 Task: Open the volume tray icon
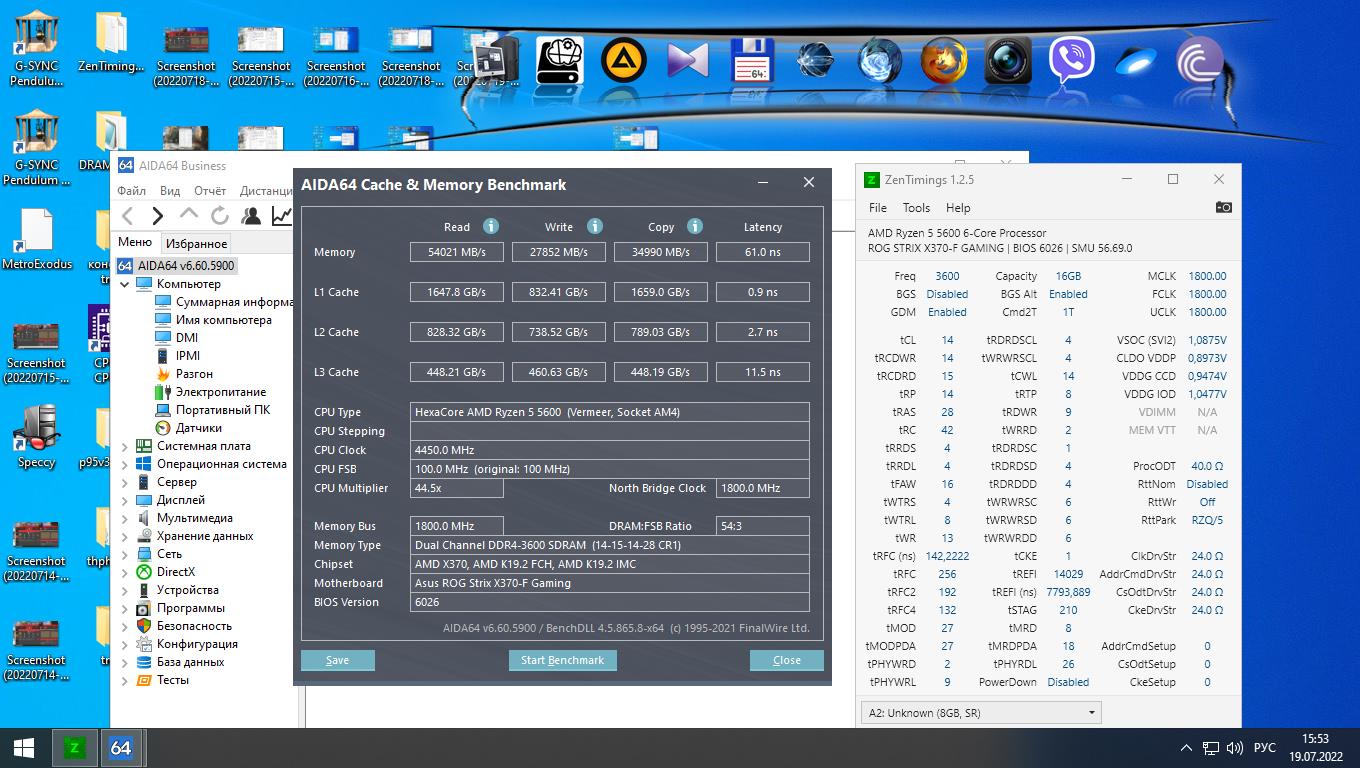click(1237, 748)
